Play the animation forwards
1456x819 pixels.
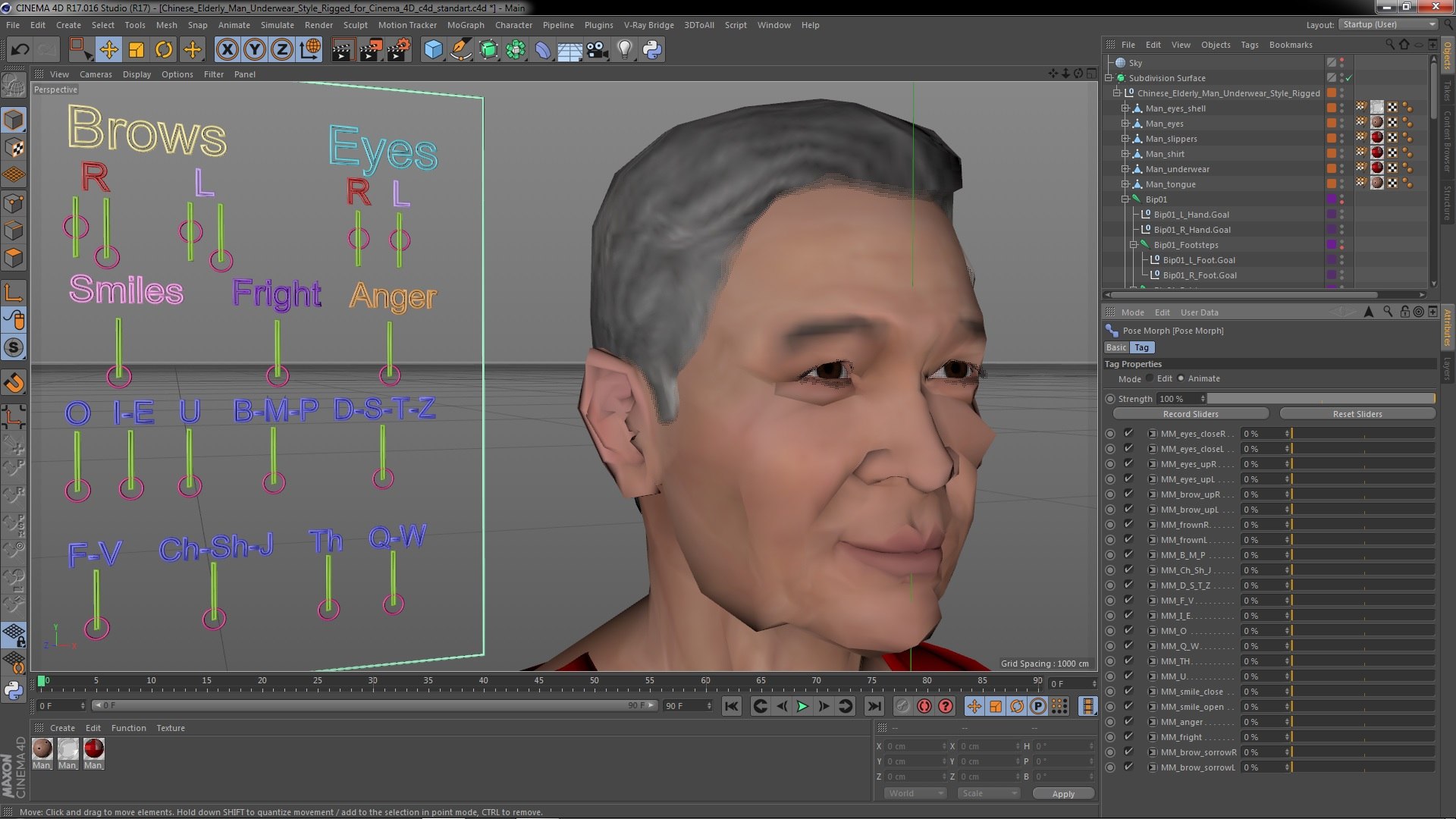click(x=802, y=706)
